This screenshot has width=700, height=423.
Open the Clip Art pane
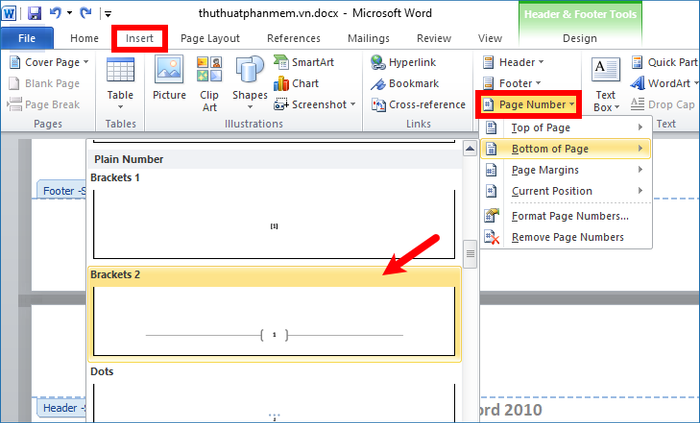pyautogui.click(x=209, y=84)
